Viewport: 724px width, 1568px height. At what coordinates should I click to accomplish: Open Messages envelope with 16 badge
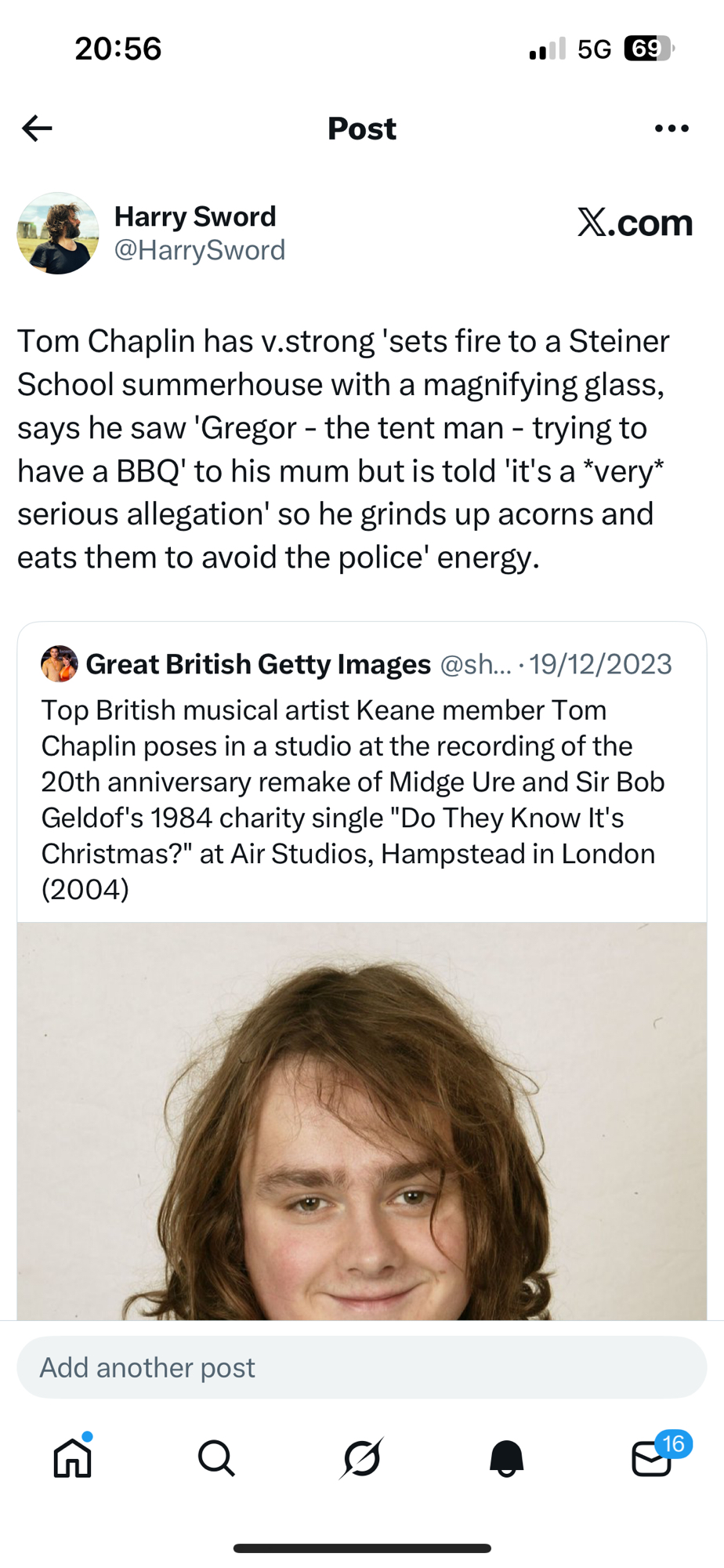click(652, 1458)
